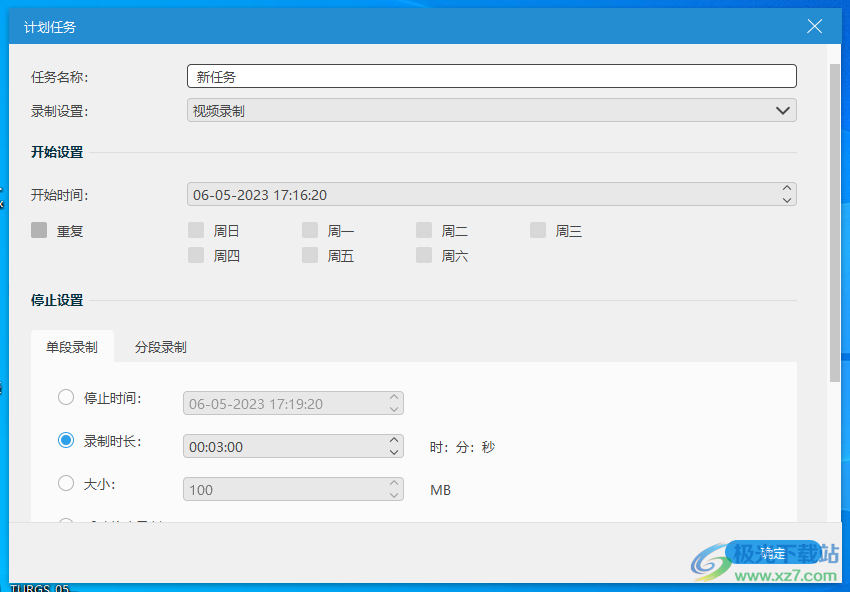The height and width of the screenshot is (592, 850).
Task: Check the 周五 checkbox
Action: pos(310,255)
